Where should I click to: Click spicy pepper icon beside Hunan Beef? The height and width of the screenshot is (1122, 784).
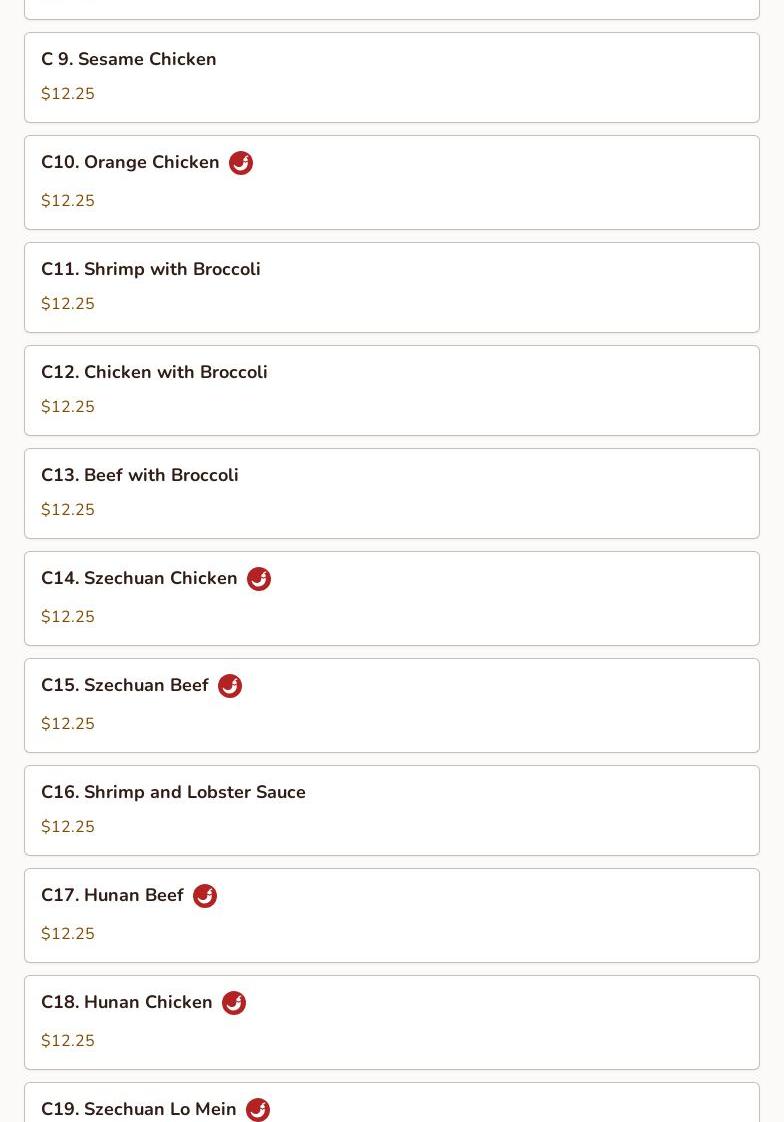point(205,896)
